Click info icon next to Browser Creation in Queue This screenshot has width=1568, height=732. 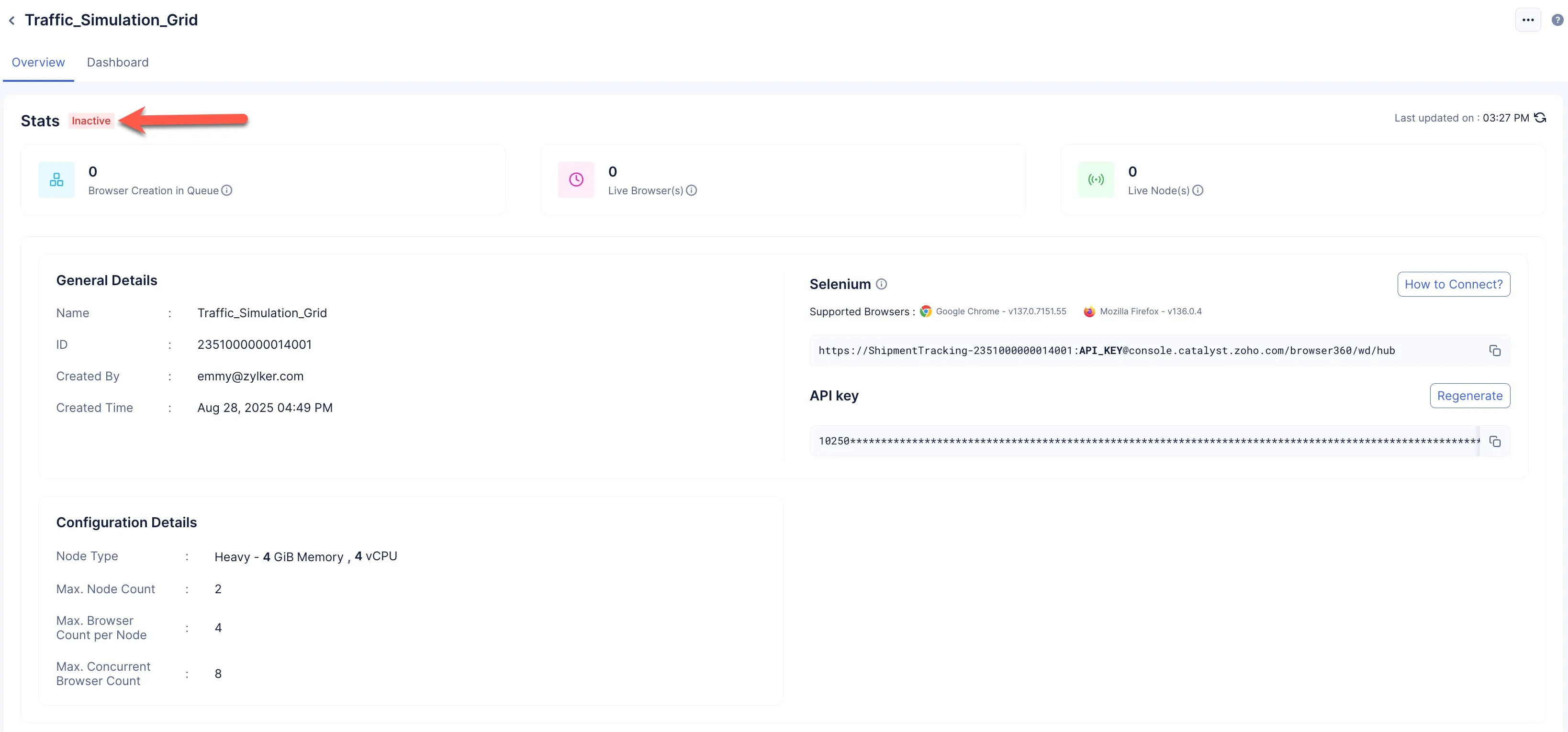[x=227, y=190]
